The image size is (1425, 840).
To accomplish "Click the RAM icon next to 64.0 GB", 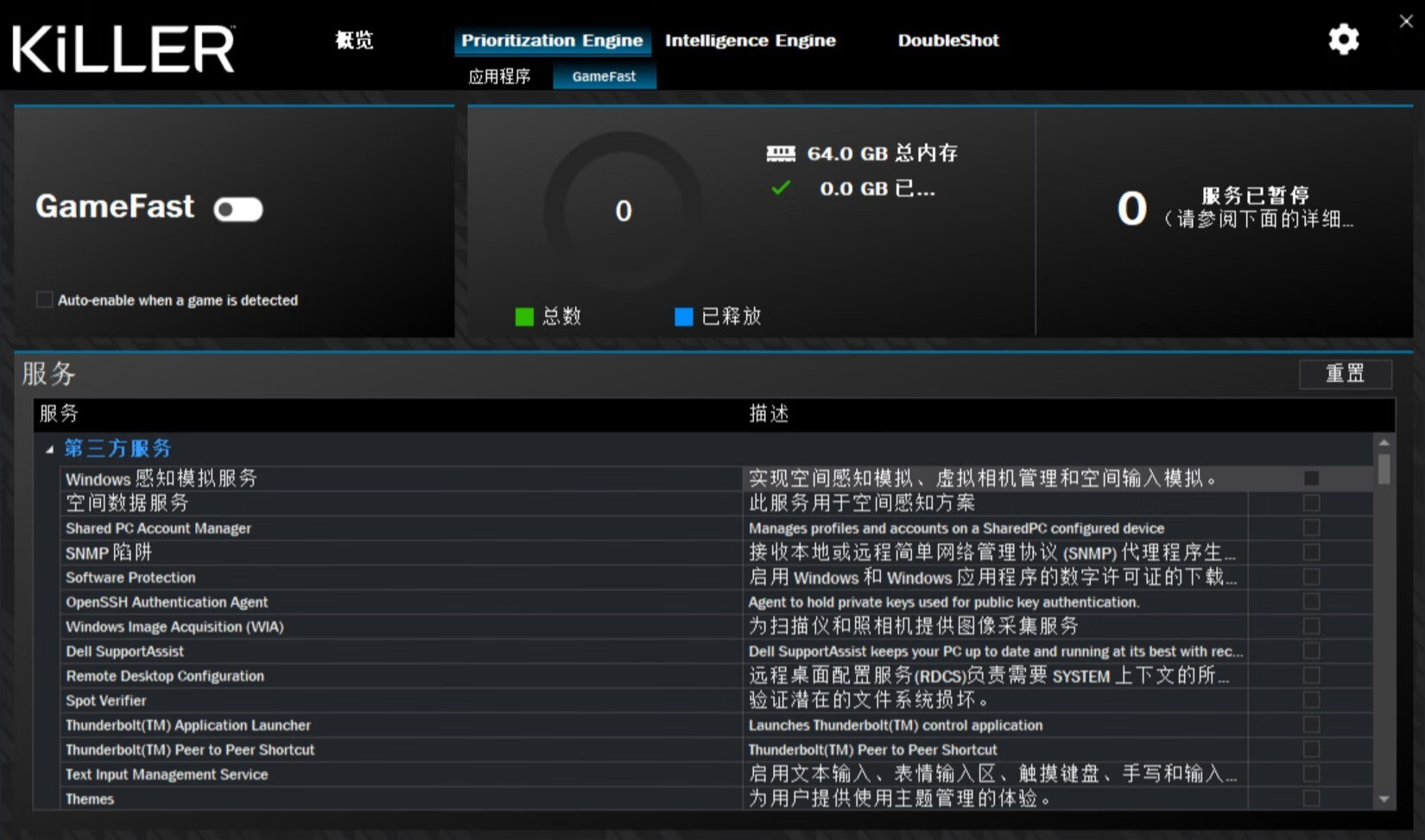I will (x=780, y=153).
